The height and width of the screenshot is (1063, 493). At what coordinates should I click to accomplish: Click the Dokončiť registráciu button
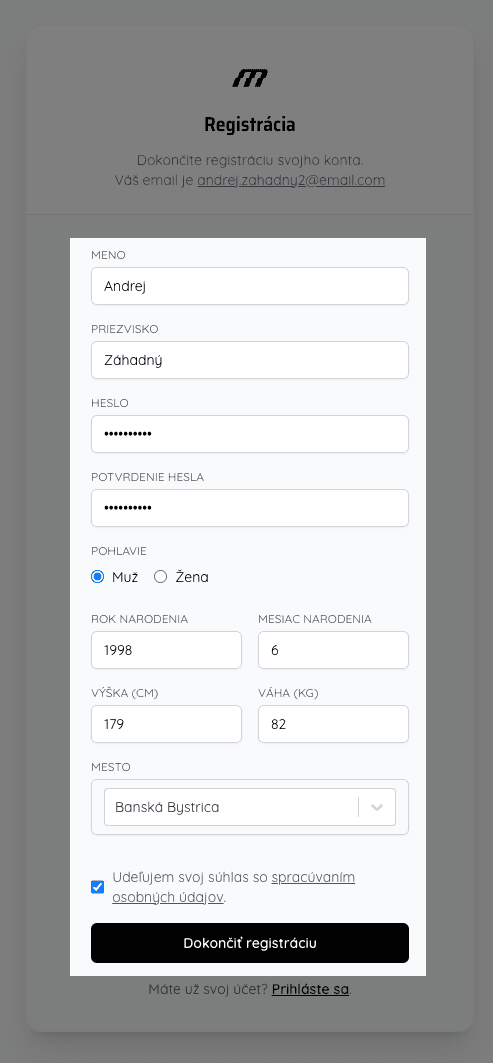pyautogui.click(x=250, y=943)
